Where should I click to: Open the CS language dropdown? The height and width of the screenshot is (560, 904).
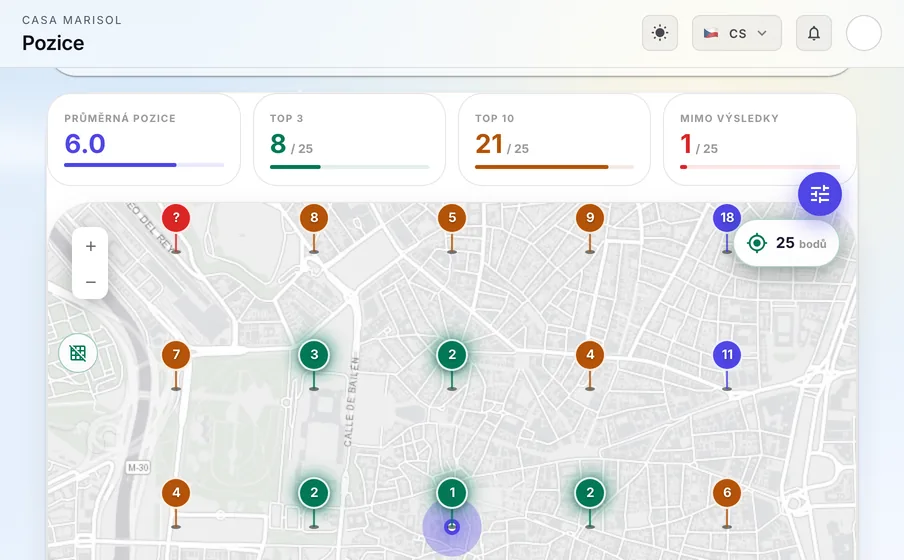tap(737, 33)
